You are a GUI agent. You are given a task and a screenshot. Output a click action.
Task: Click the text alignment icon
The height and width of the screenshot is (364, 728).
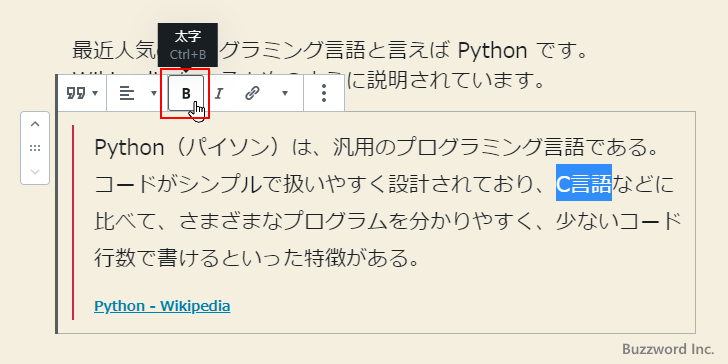[x=127, y=93]
